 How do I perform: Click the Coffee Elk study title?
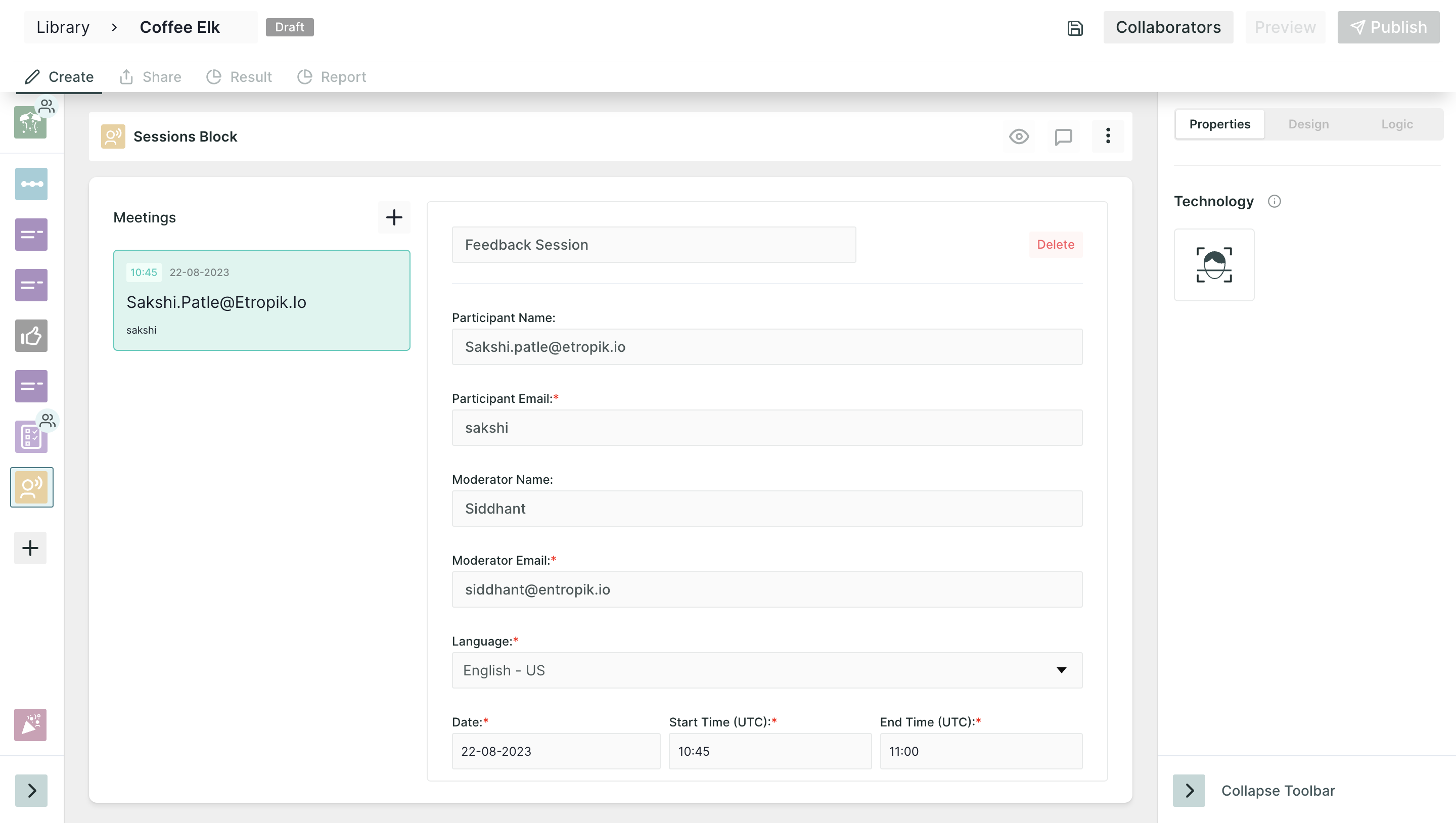point(180,27)
